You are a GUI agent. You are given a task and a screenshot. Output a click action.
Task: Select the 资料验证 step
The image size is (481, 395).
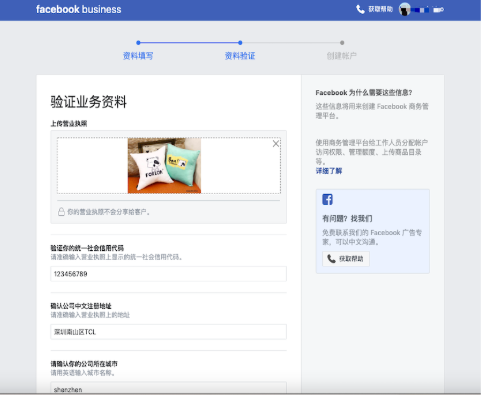[x=240, y=56]
